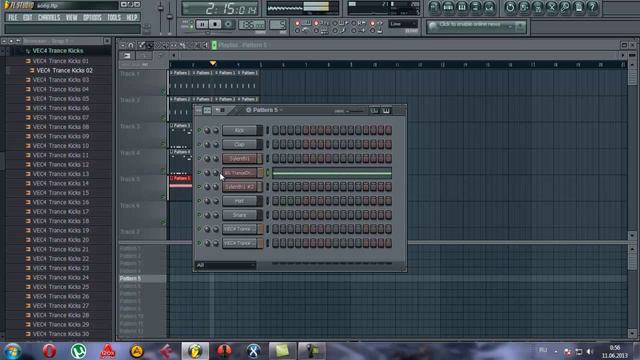
Task: Open the HELP menu
Action: click(x=131, y=18)
